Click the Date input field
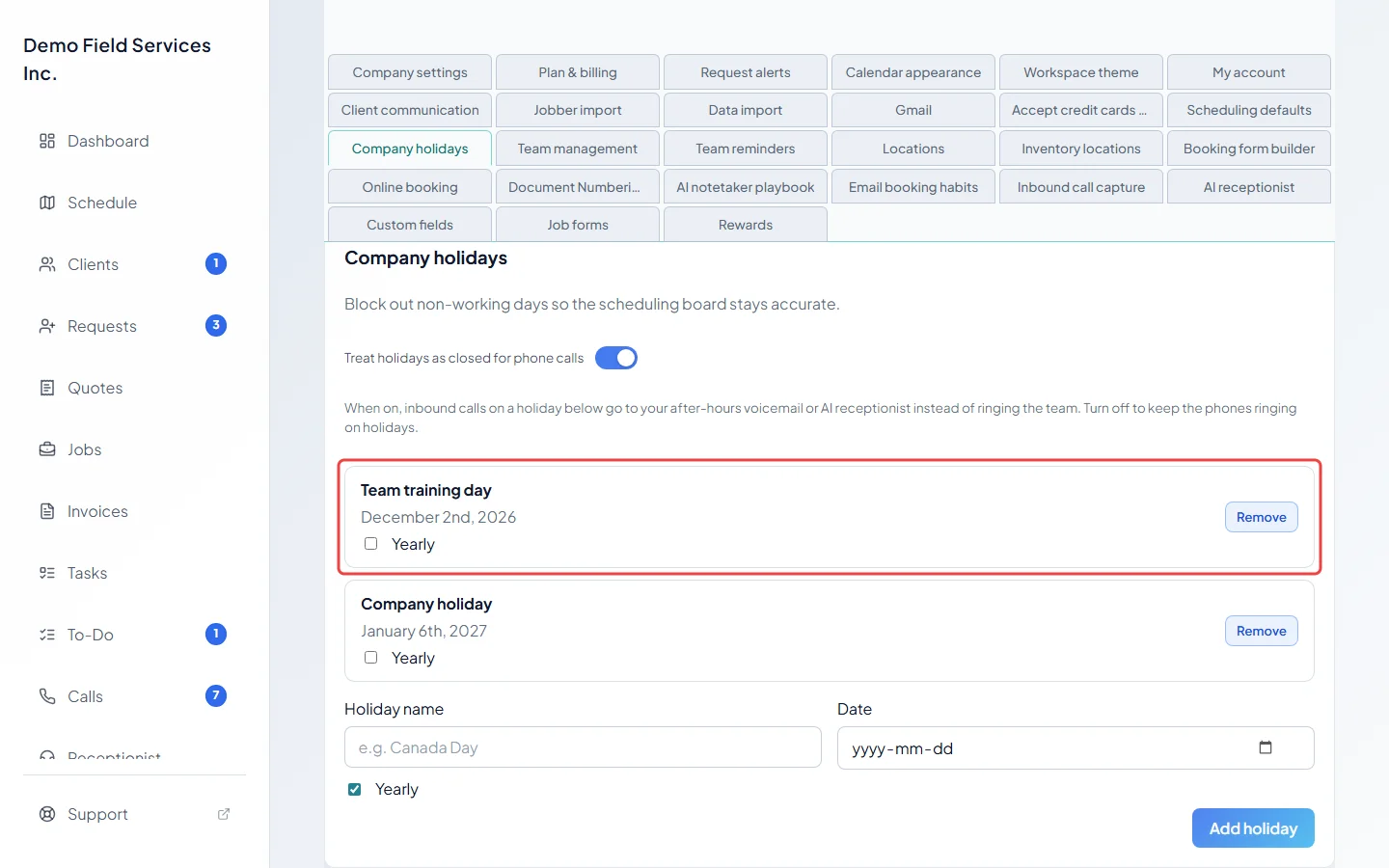This screenshot has width=1389, height=868. [x=1076, y=747]
